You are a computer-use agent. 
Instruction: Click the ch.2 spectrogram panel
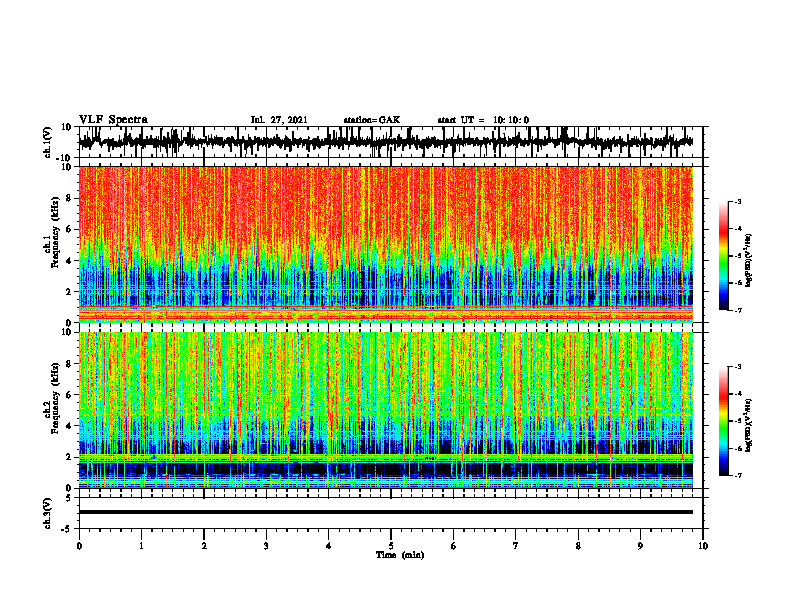(386, 410)
